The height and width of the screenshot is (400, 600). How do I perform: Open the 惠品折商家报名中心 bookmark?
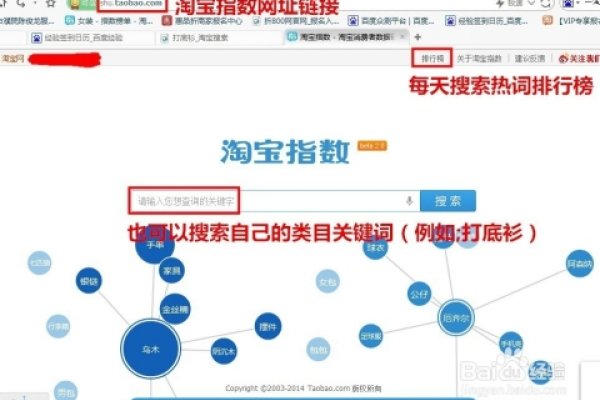tap(202, 21)
